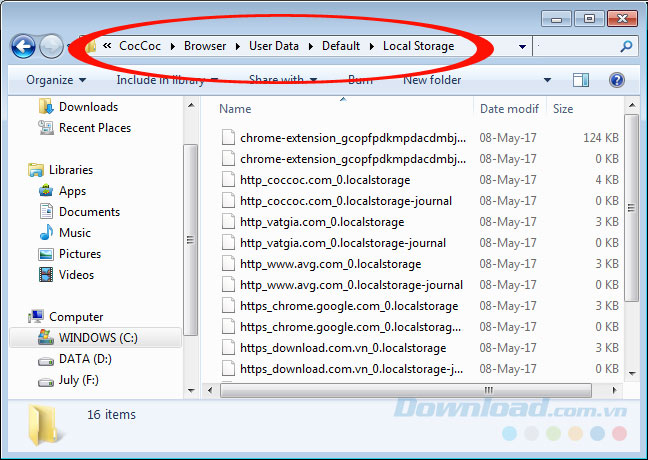The width and height of the screenshot is (648, 460).
Task: Click file icon of https_download.com.vn_0.localstorage
Action: [228, 348]
